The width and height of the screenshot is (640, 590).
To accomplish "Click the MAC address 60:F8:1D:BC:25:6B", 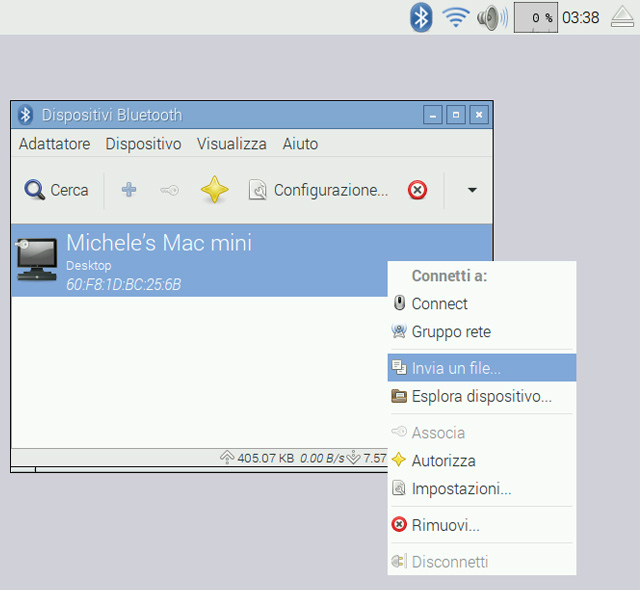I will point(124,284).
